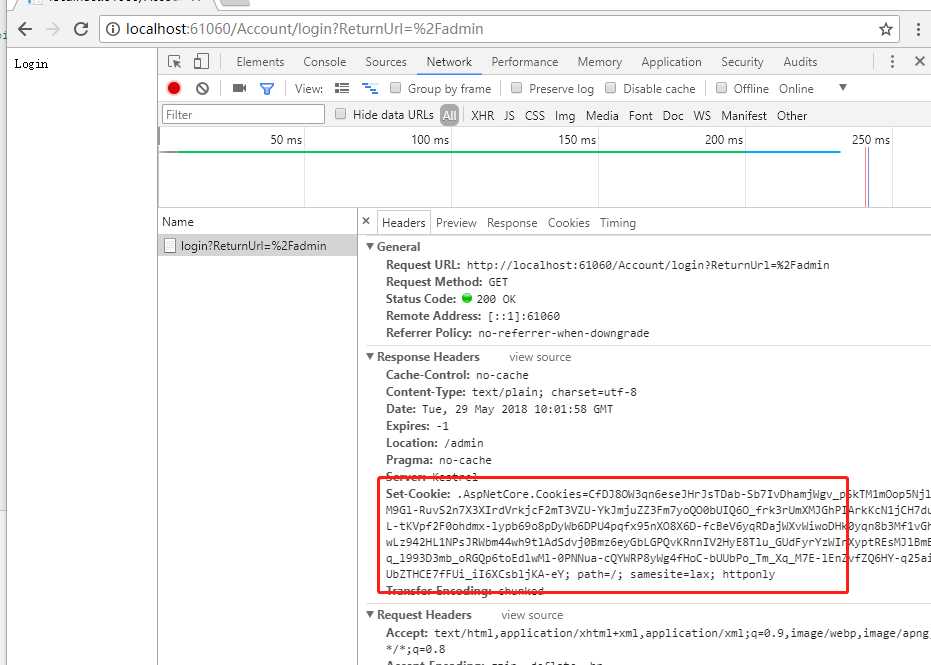Close the DevTools panel
Viewport: 931px width, 665px height.
click(x=920, y=61)
